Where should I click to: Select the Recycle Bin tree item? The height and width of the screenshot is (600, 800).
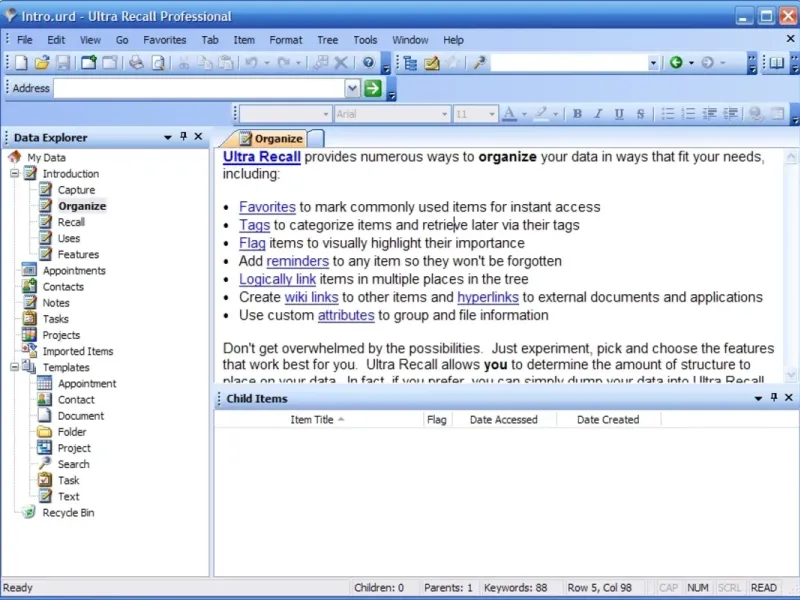[x=68, y=512]
